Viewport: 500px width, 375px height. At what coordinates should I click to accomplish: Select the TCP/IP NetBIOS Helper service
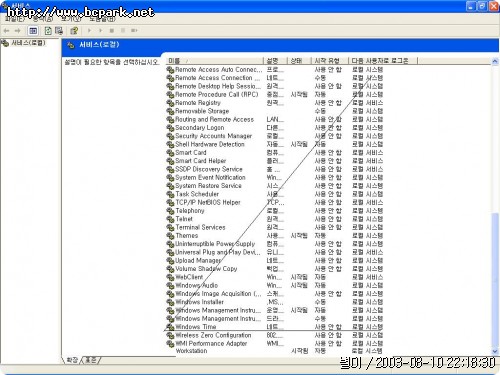pyautogui.click(x=275, y=202)
